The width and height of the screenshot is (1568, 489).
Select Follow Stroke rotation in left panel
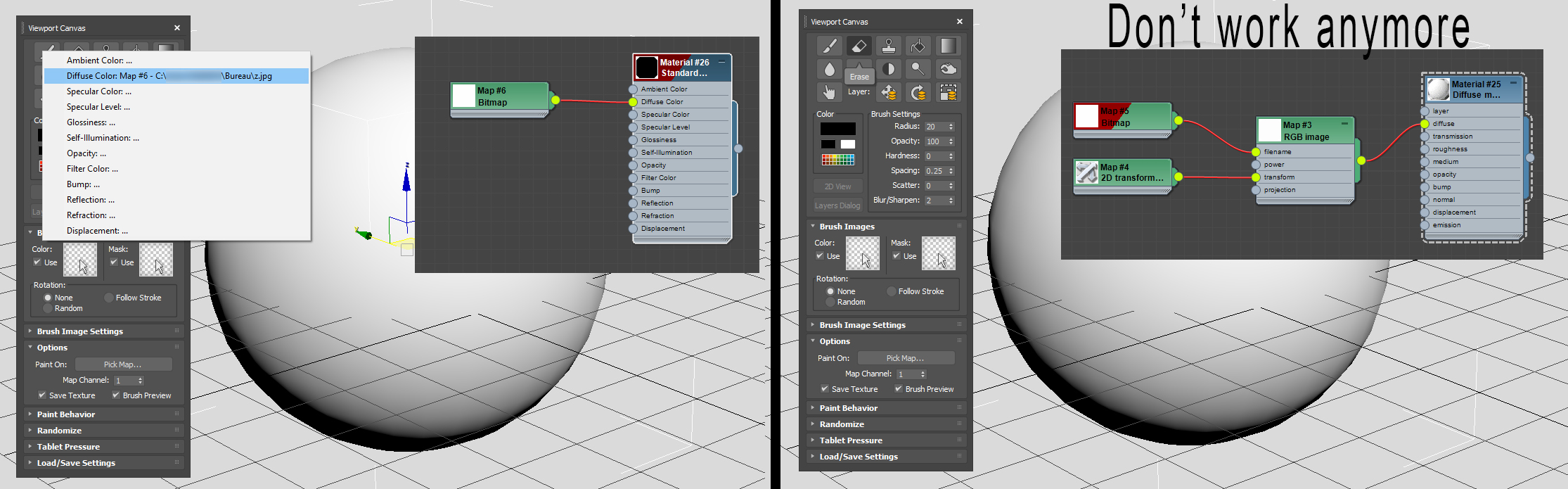click(x=109, y=298)
